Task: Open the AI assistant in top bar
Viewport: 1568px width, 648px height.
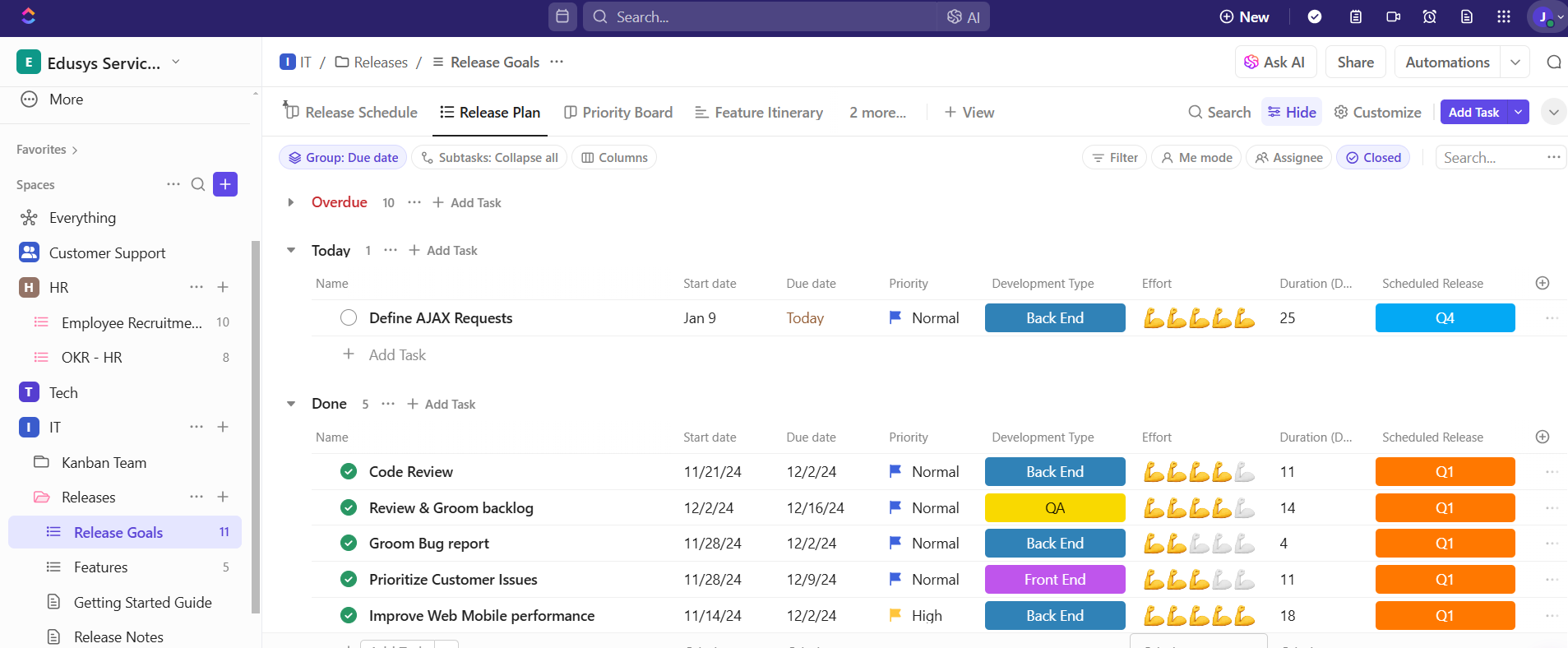Action: tap(964, 16)
